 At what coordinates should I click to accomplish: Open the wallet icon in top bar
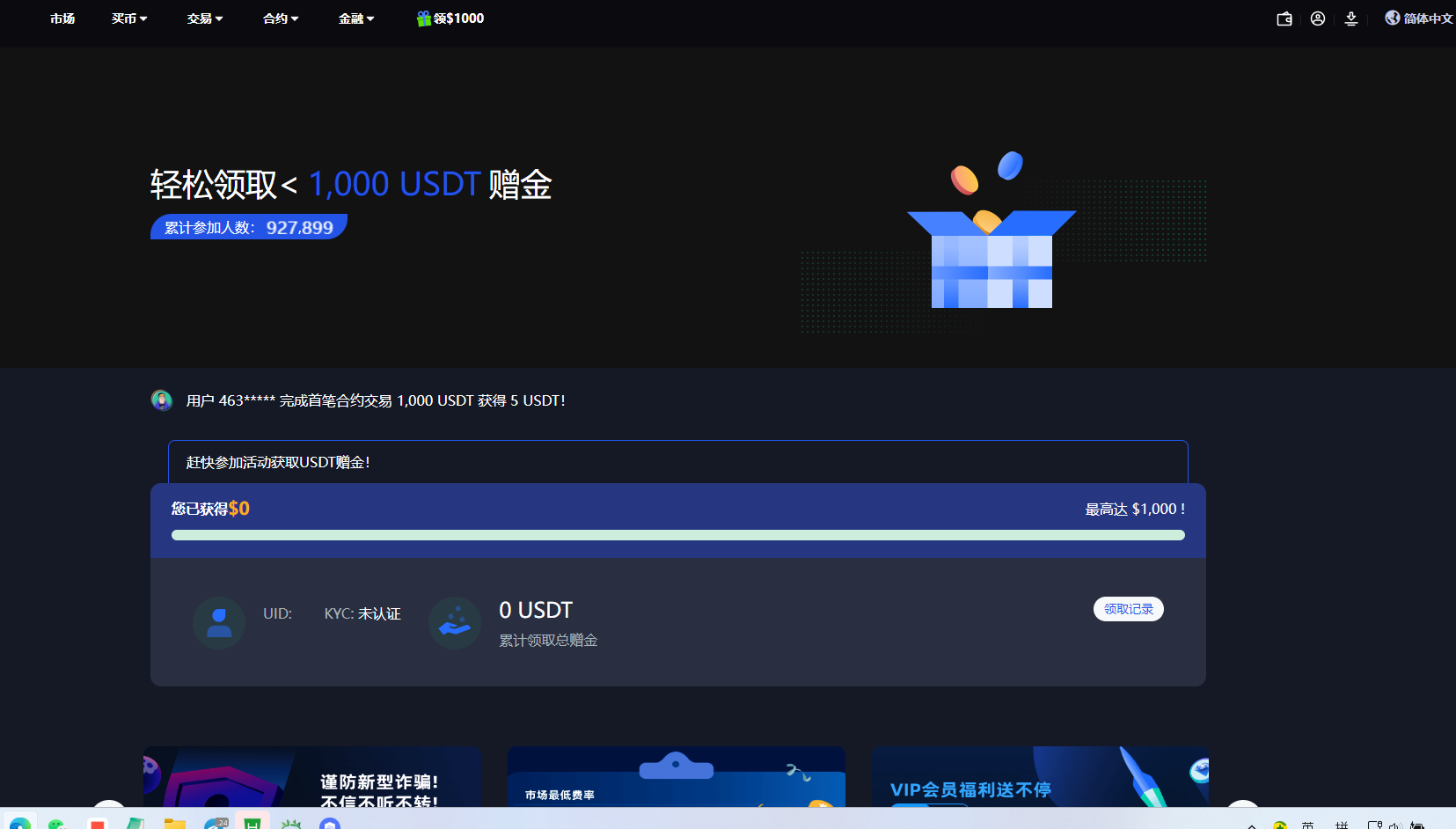[1283, 18]
